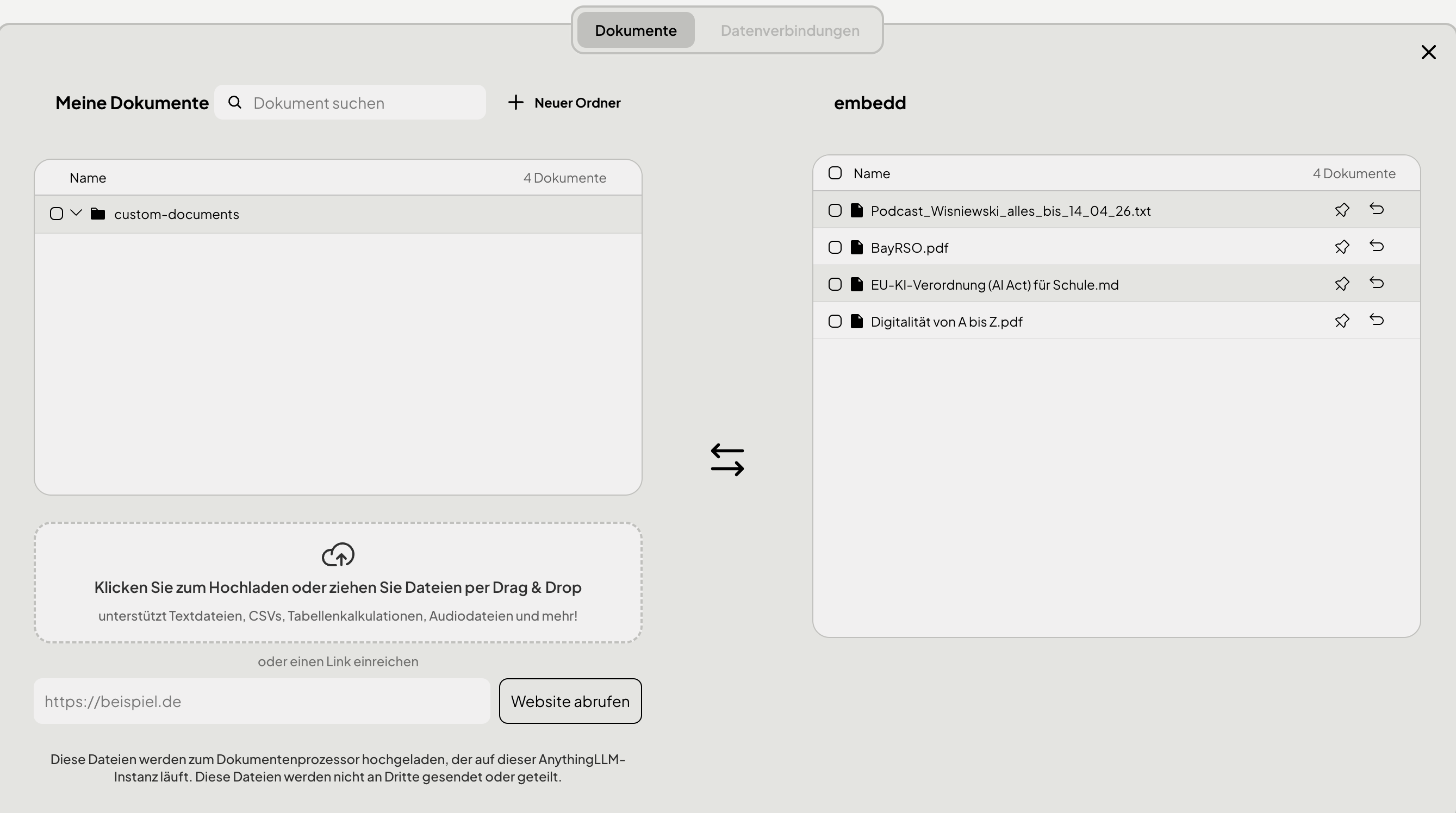
Task: Switch to the Datenverbindungen tab
Action: pos(789,30)
